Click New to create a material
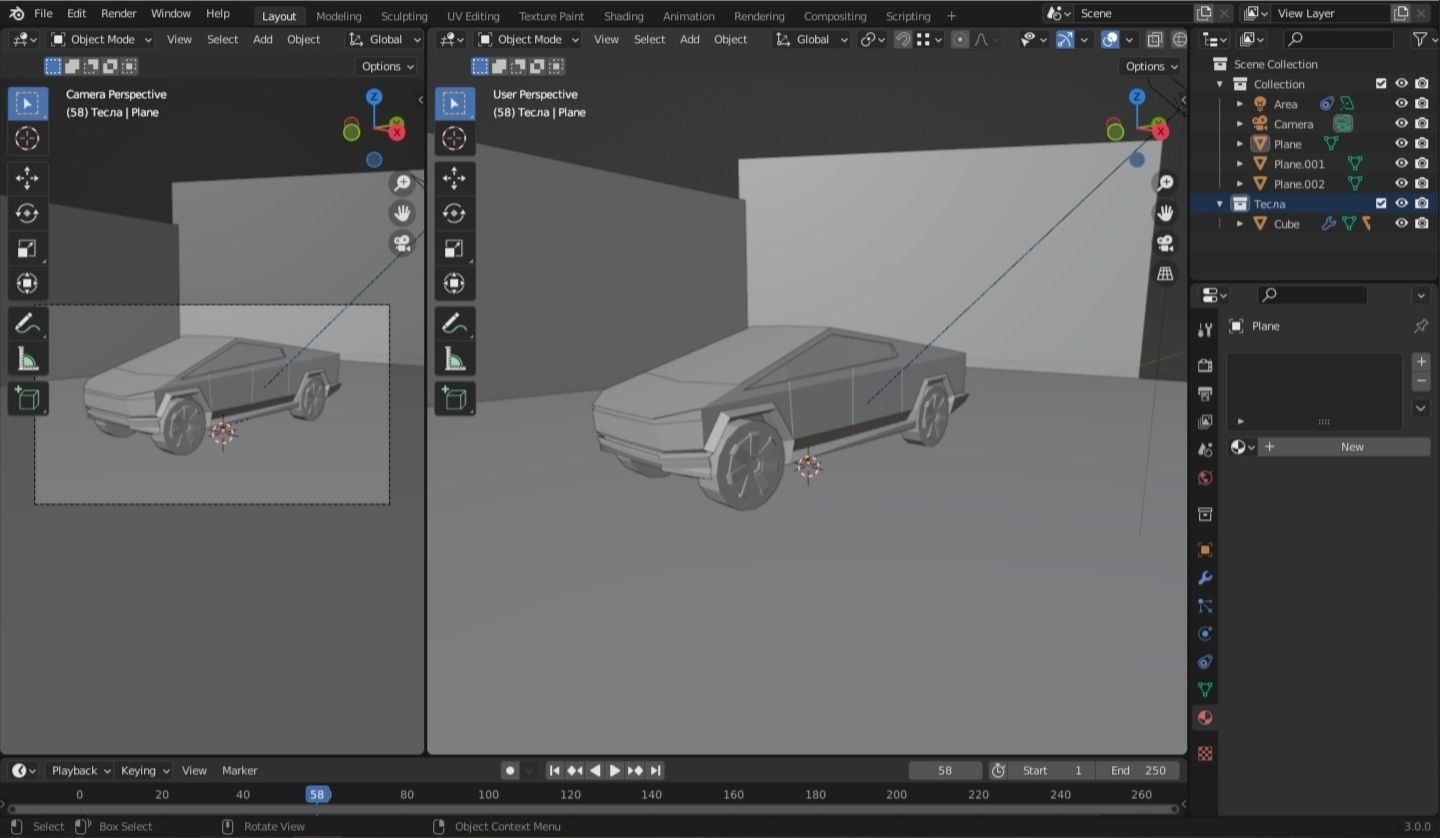This screenshot has width=1440, height=838. pyautogui.click(x=1343, y=447)
